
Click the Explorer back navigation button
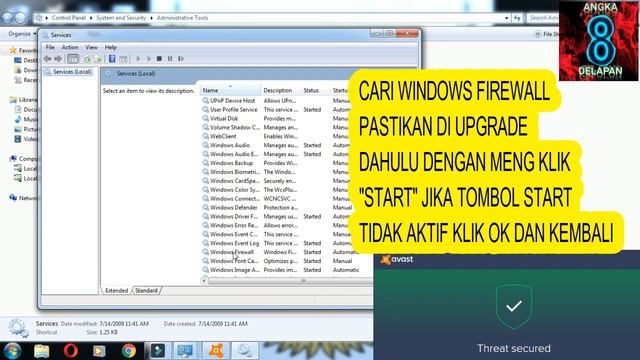click(7, 18)
